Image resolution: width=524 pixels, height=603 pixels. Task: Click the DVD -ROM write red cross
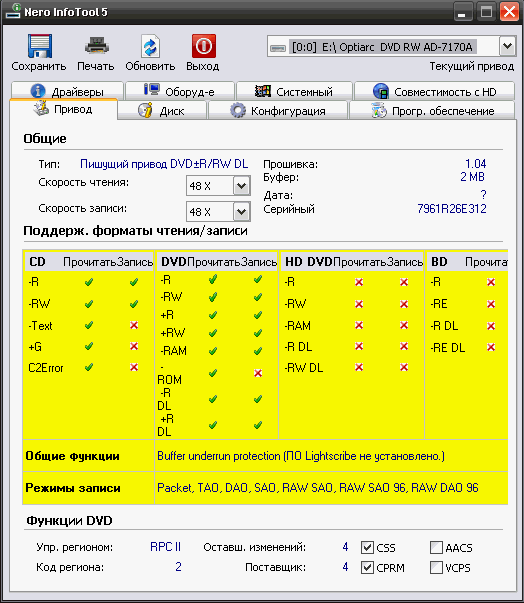[x=258, y=373]
